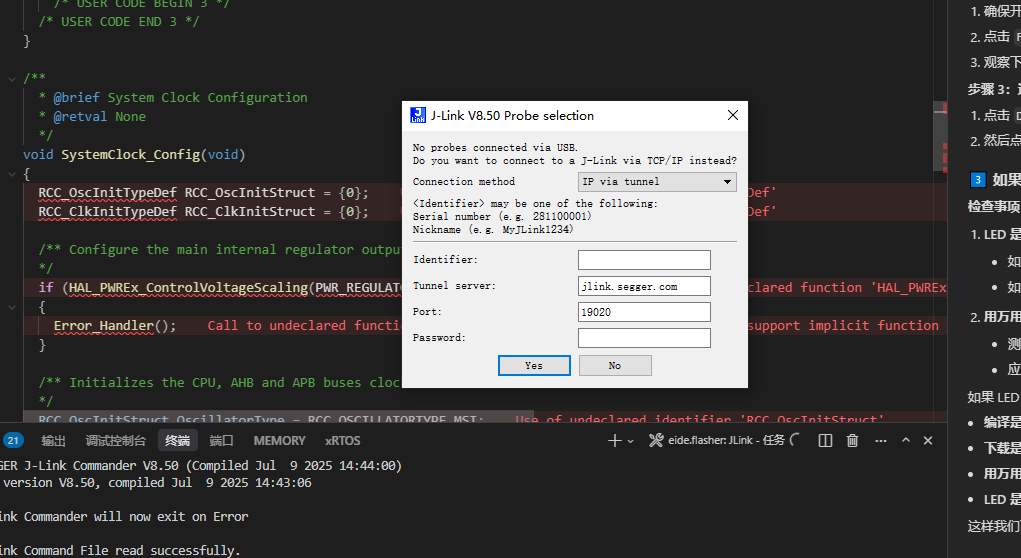Switch to the 调试控制台 panel tab
1021x558 pixels.
115,441
